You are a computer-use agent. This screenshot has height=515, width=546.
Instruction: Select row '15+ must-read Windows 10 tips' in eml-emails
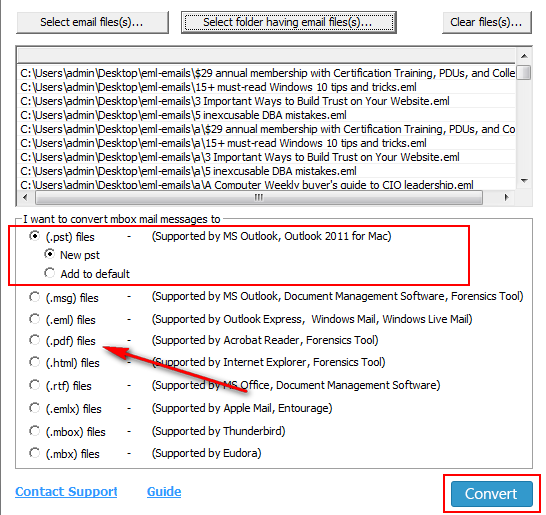(x=266, y=87)
